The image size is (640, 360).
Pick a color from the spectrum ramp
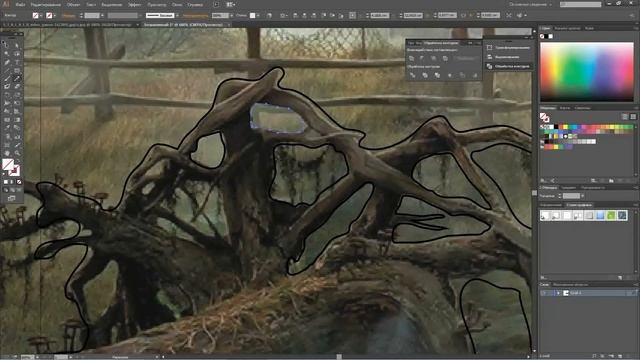click(587, 72)
